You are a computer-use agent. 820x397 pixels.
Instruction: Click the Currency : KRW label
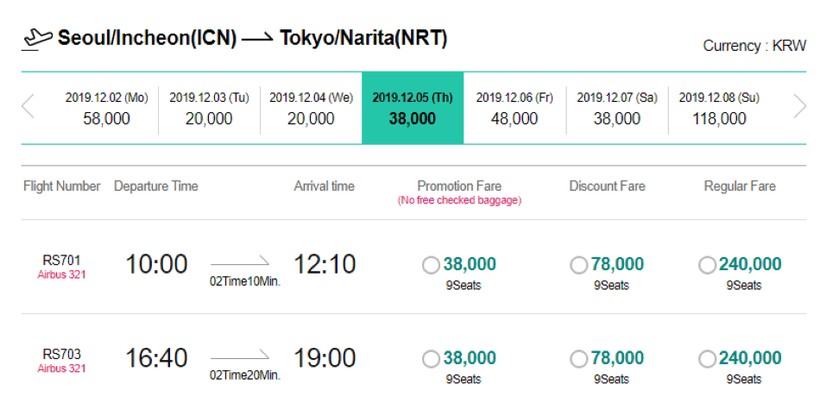click(x=755, y=46)
